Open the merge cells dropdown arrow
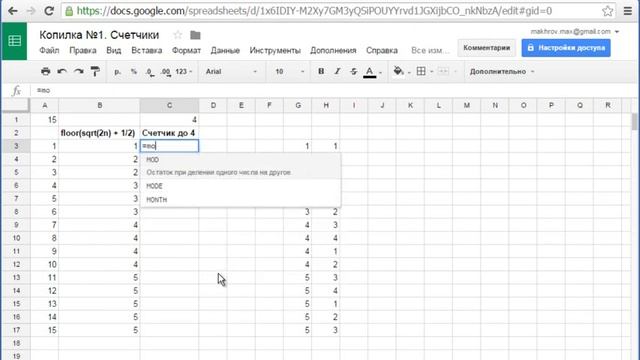 click(455, 72)
